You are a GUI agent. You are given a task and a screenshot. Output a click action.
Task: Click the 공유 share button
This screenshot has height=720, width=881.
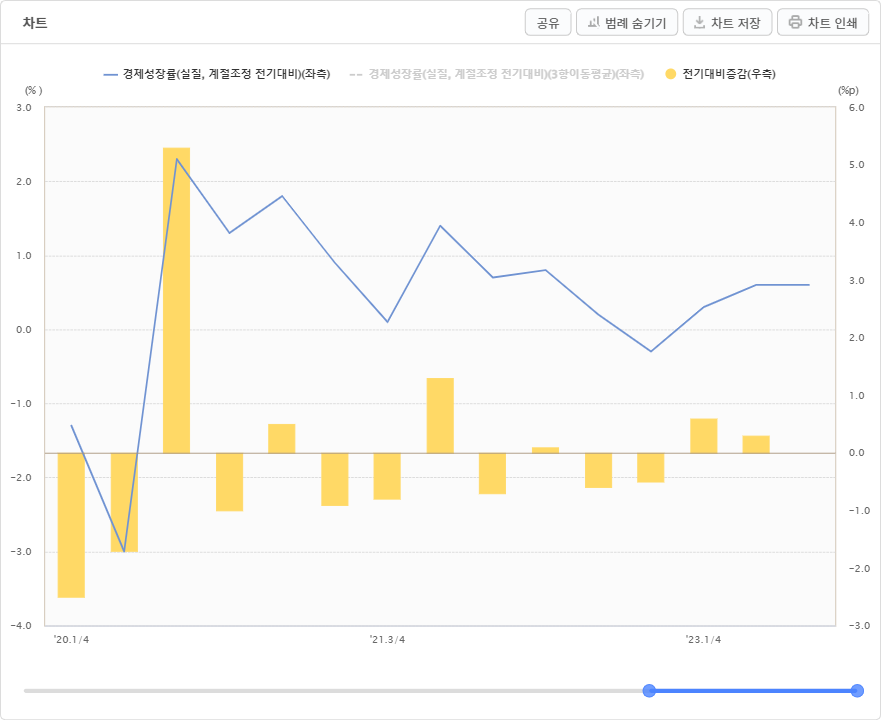(548, 22)
